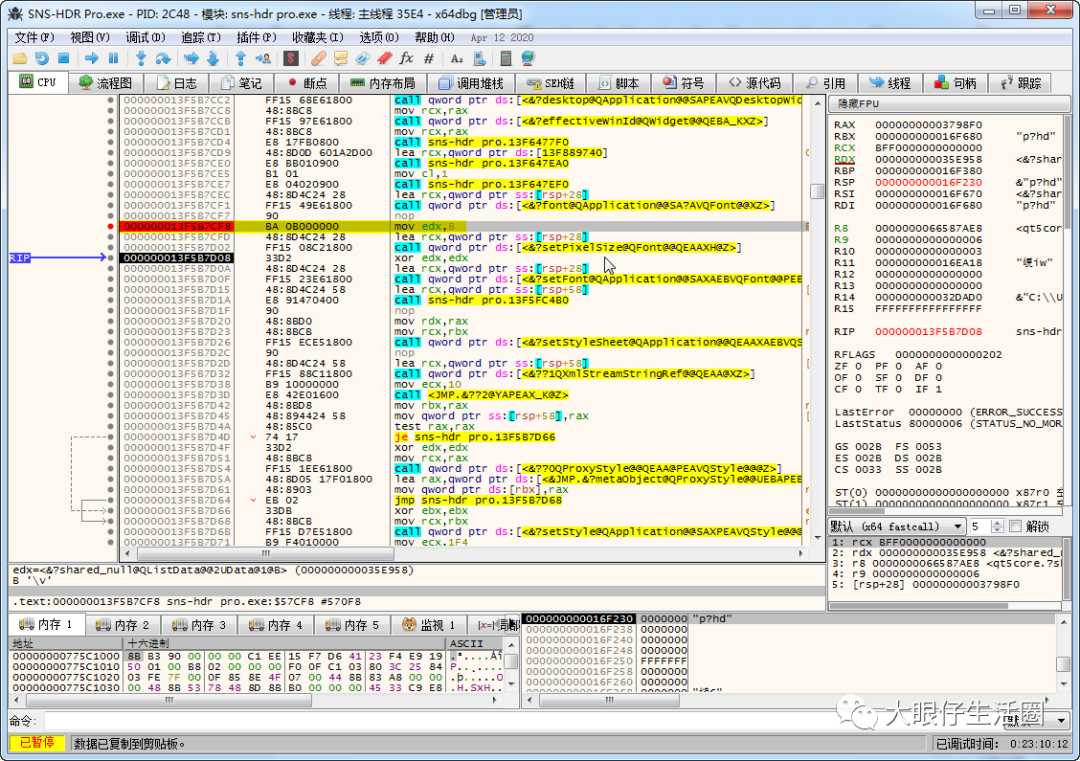Select the 内存 2 dump tab
The image size is (1080, 761).
pyautogui.click(x=123, y=625)
